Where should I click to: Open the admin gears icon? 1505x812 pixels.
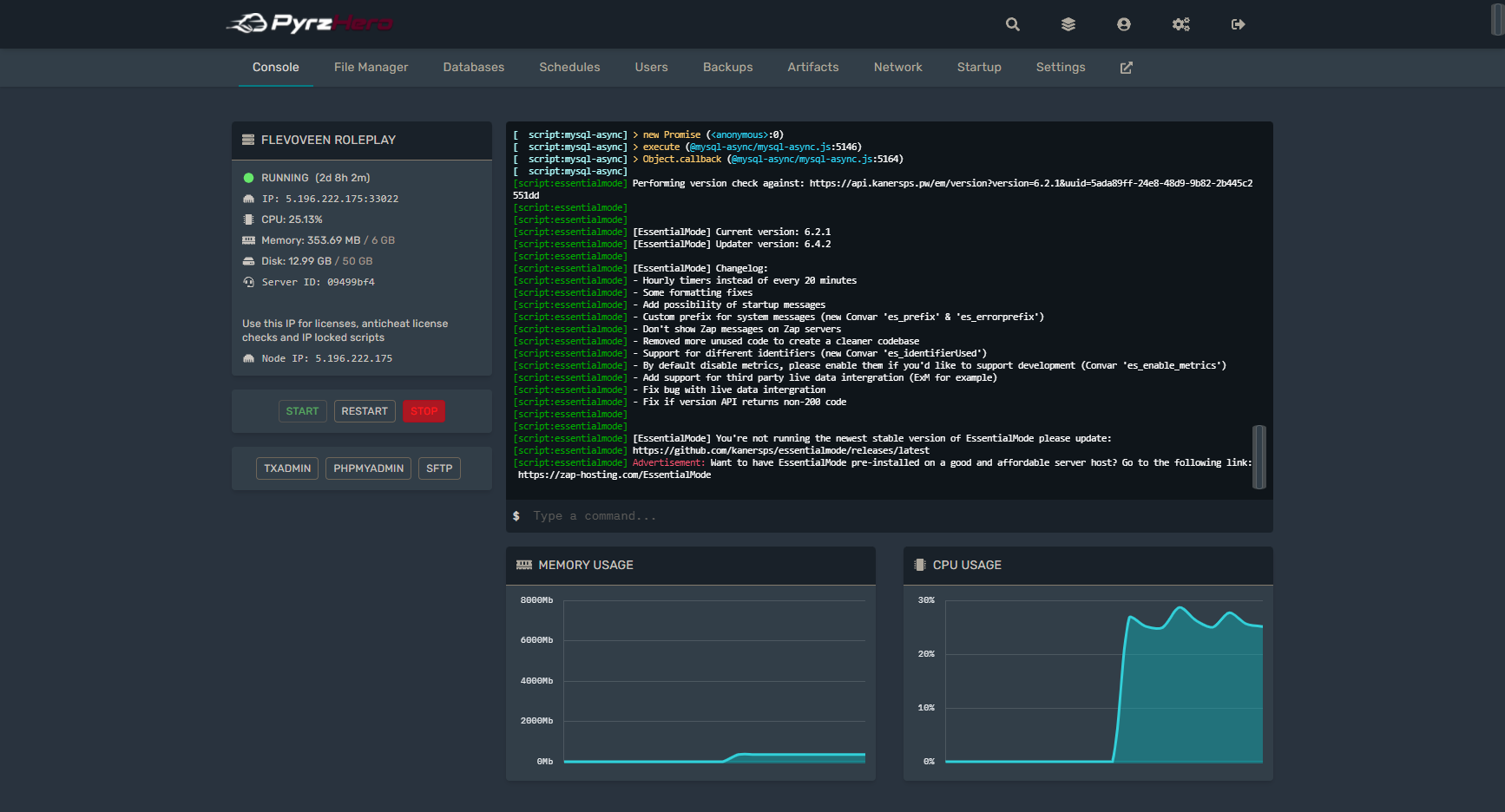pos(1180,24)
